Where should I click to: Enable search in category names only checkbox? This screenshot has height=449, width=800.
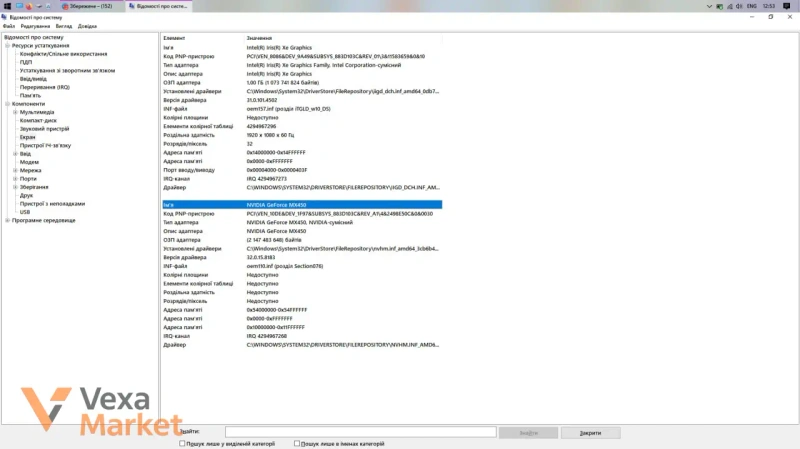point(296,443)
